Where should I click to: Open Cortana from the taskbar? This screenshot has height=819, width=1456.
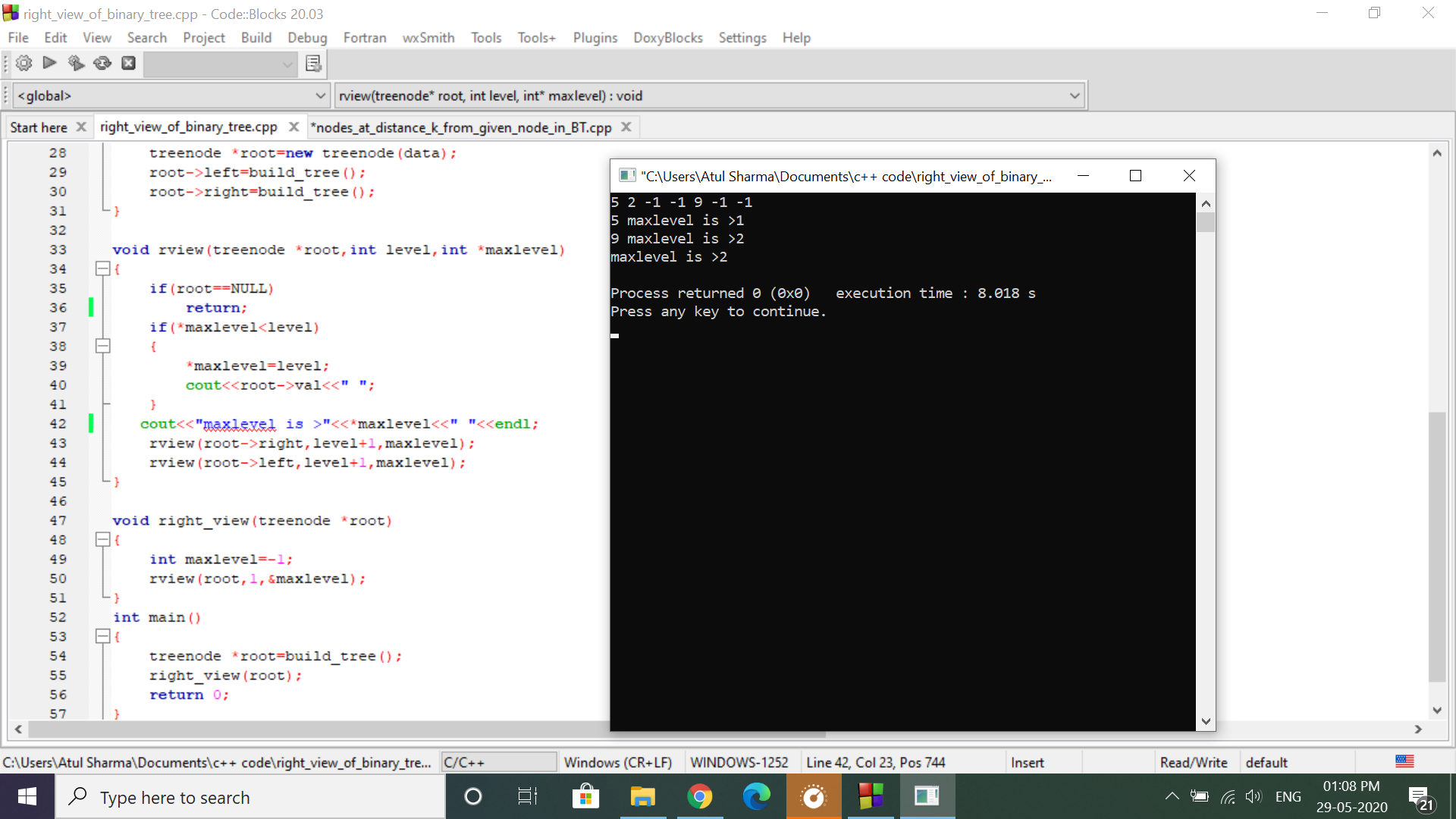tap(473, 796)
